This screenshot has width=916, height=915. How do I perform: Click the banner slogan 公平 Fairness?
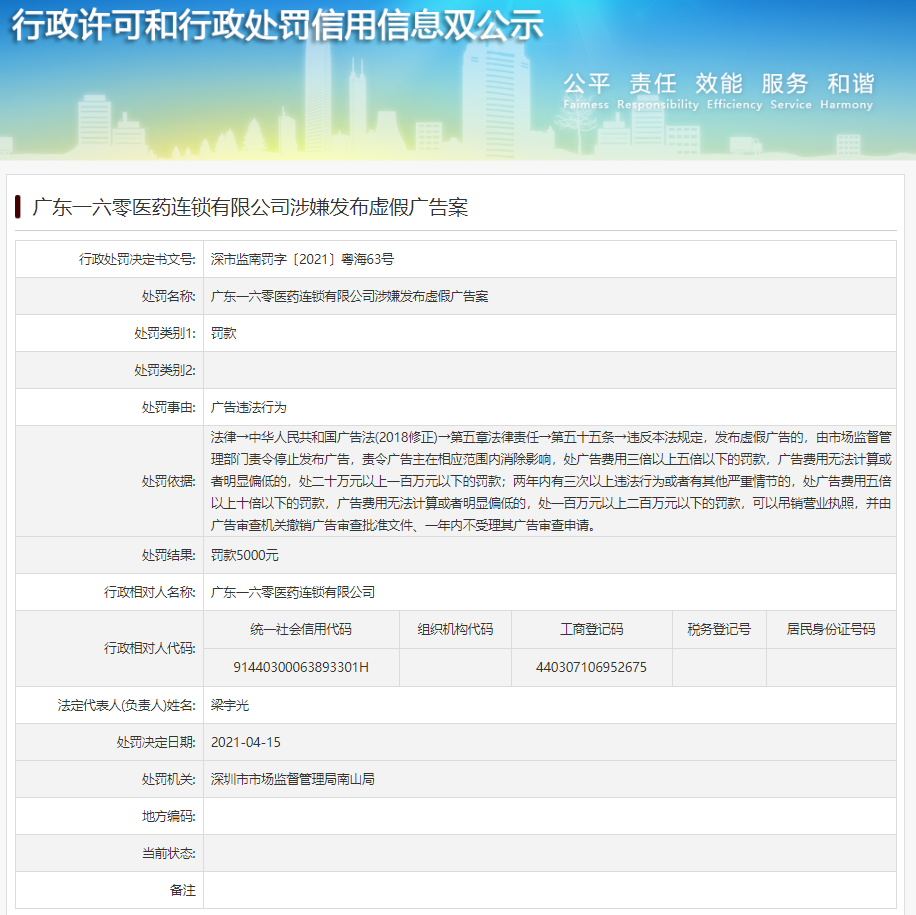pyautogui.click(x=586, y=92)
